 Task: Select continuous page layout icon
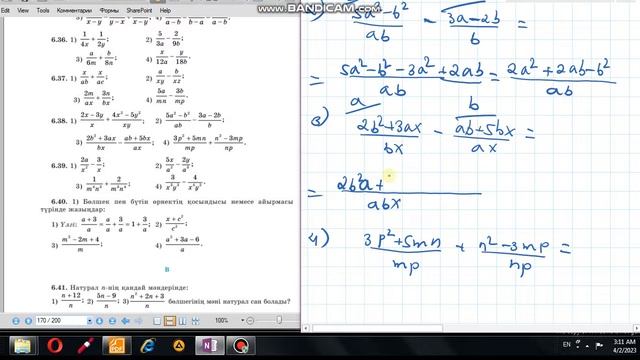coord(169,321)
